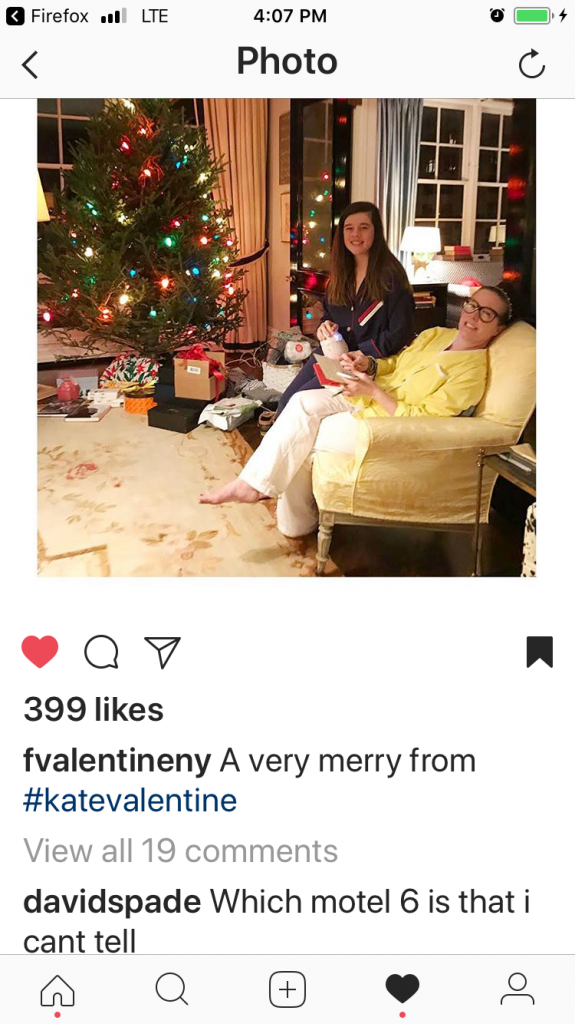Image resolution: width=575 pixels, height=1024 pixels.
Task: View the 399 likes list
Action: pos(93,710)
